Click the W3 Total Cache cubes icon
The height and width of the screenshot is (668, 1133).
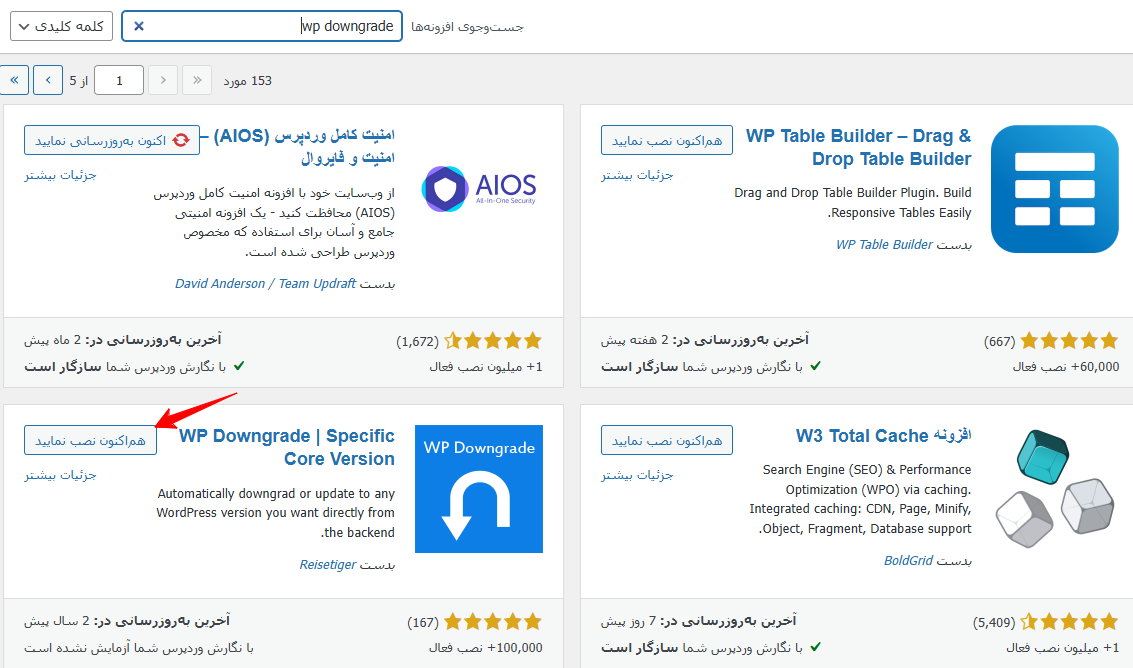coord(1054,489)
